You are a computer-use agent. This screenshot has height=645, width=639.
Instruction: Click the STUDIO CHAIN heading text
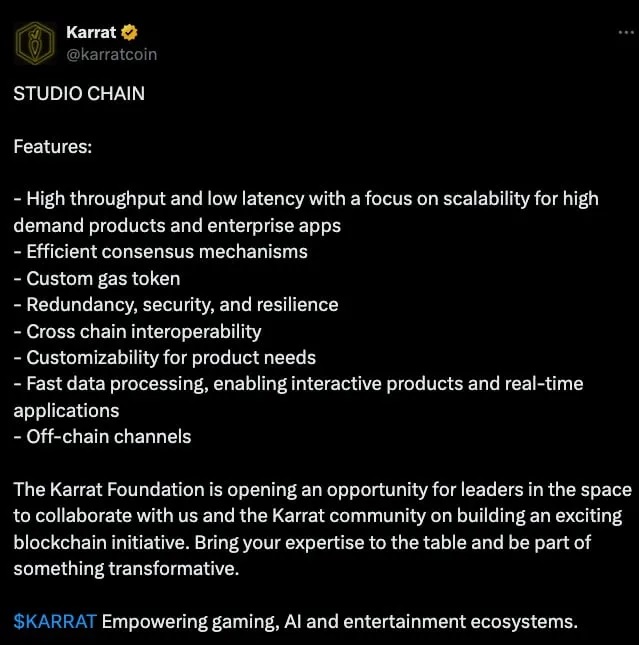[x=79, y=93]
